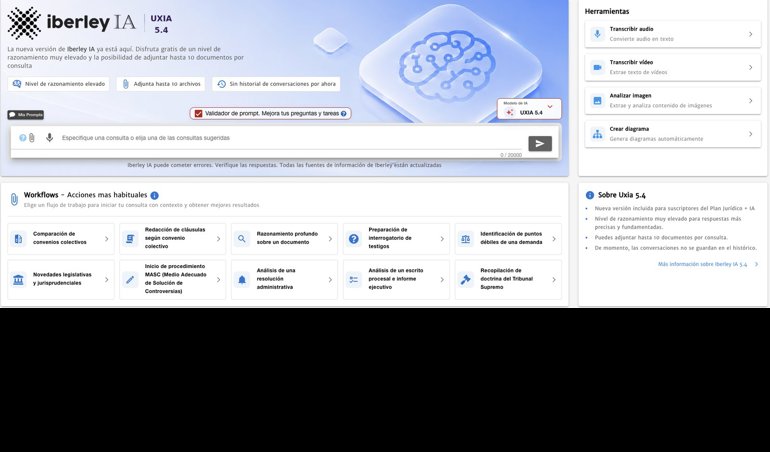This screenshot has width=770, height=452.
Task: Open Analizar imagen tool
Action: [x=673, y=101]
